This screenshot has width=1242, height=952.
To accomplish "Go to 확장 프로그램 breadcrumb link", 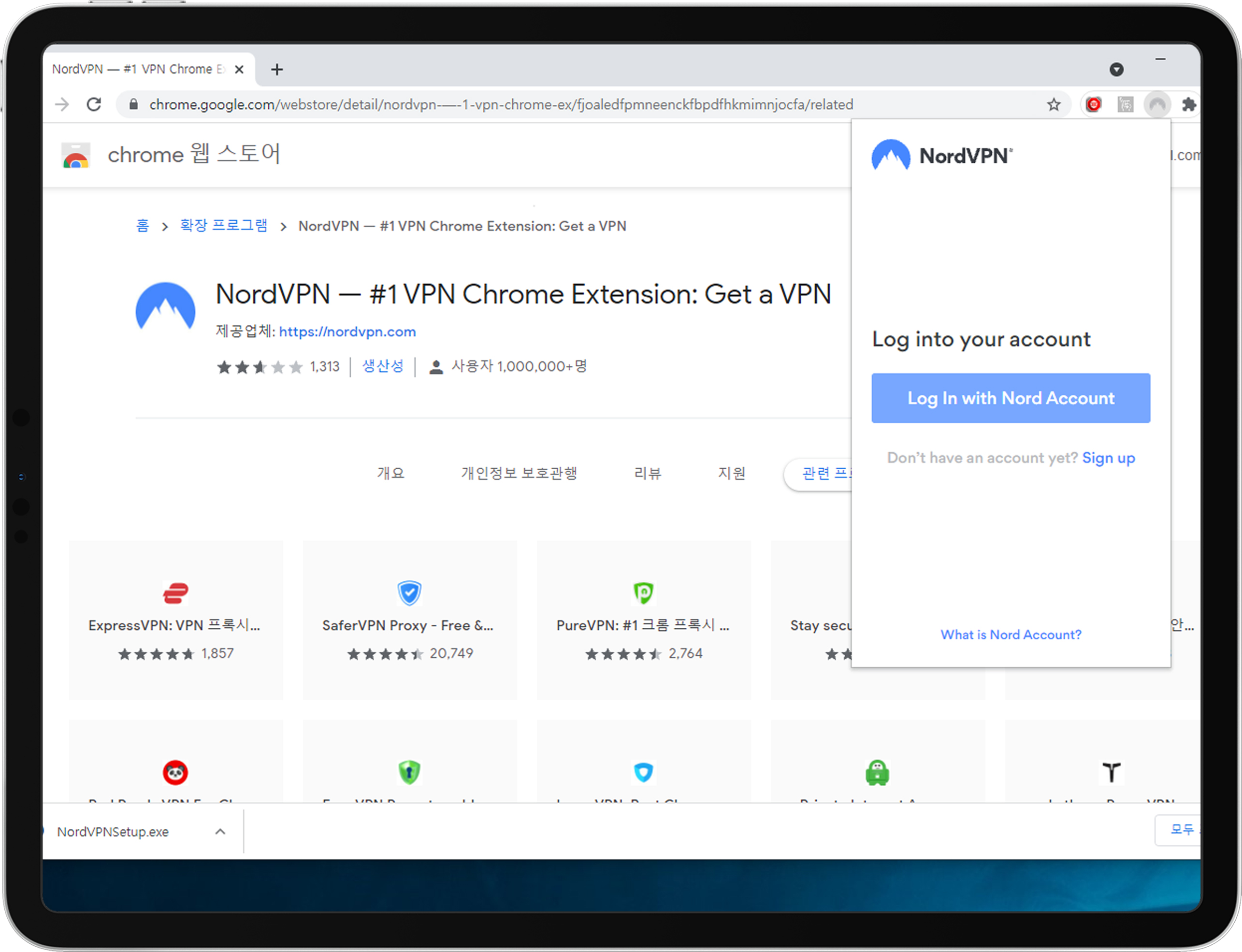I will coord(223,226).
